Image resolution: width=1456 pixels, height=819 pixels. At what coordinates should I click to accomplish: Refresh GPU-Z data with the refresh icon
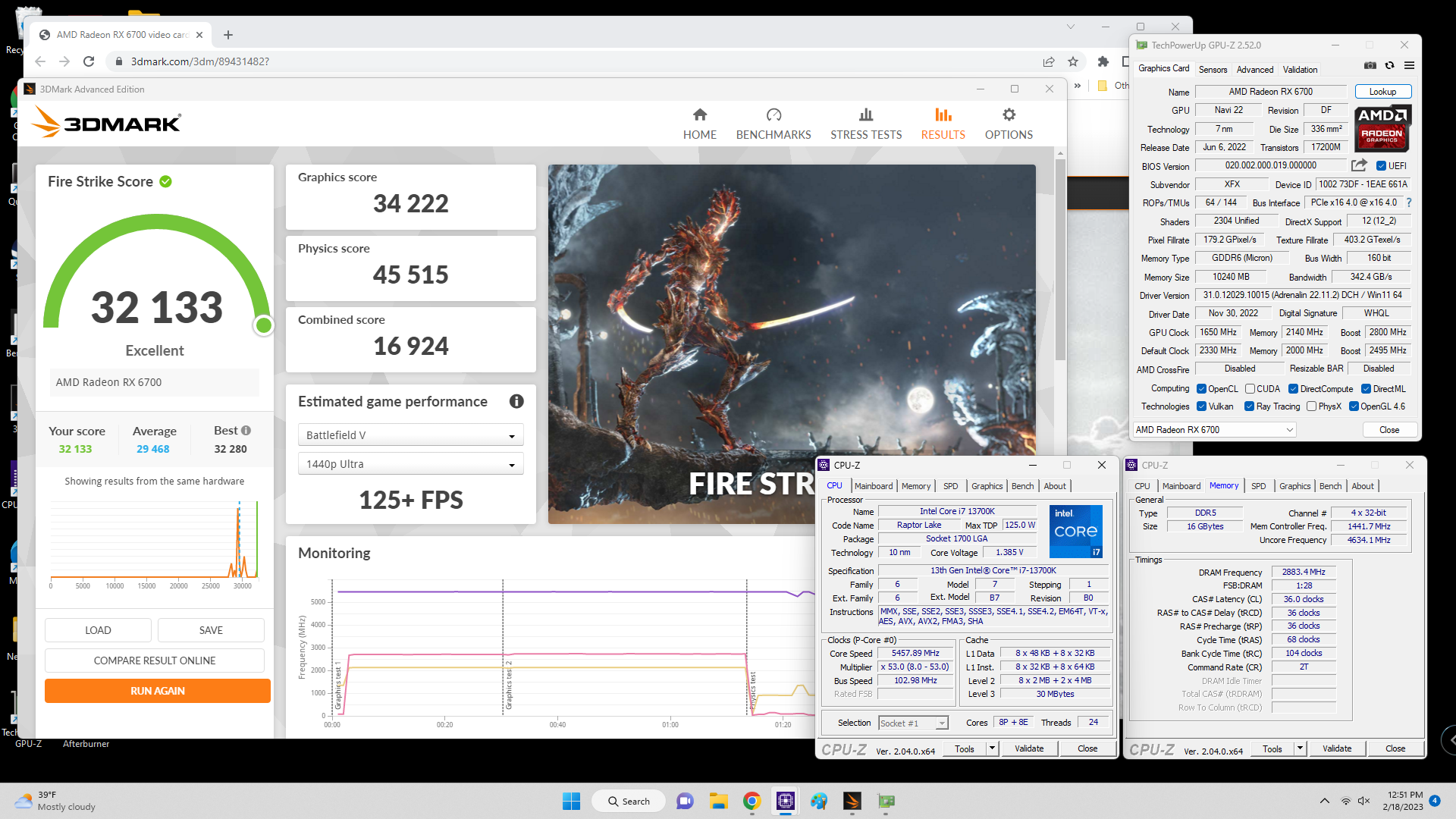[1389, 66]
